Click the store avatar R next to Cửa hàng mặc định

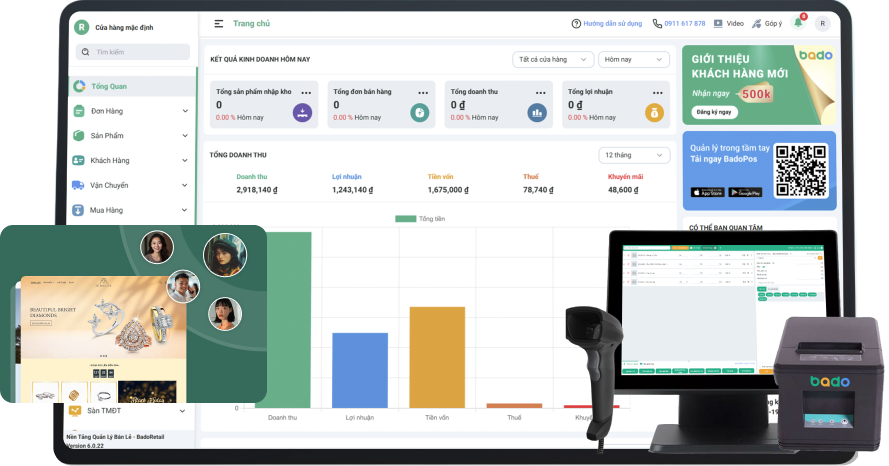click(82, 27)
